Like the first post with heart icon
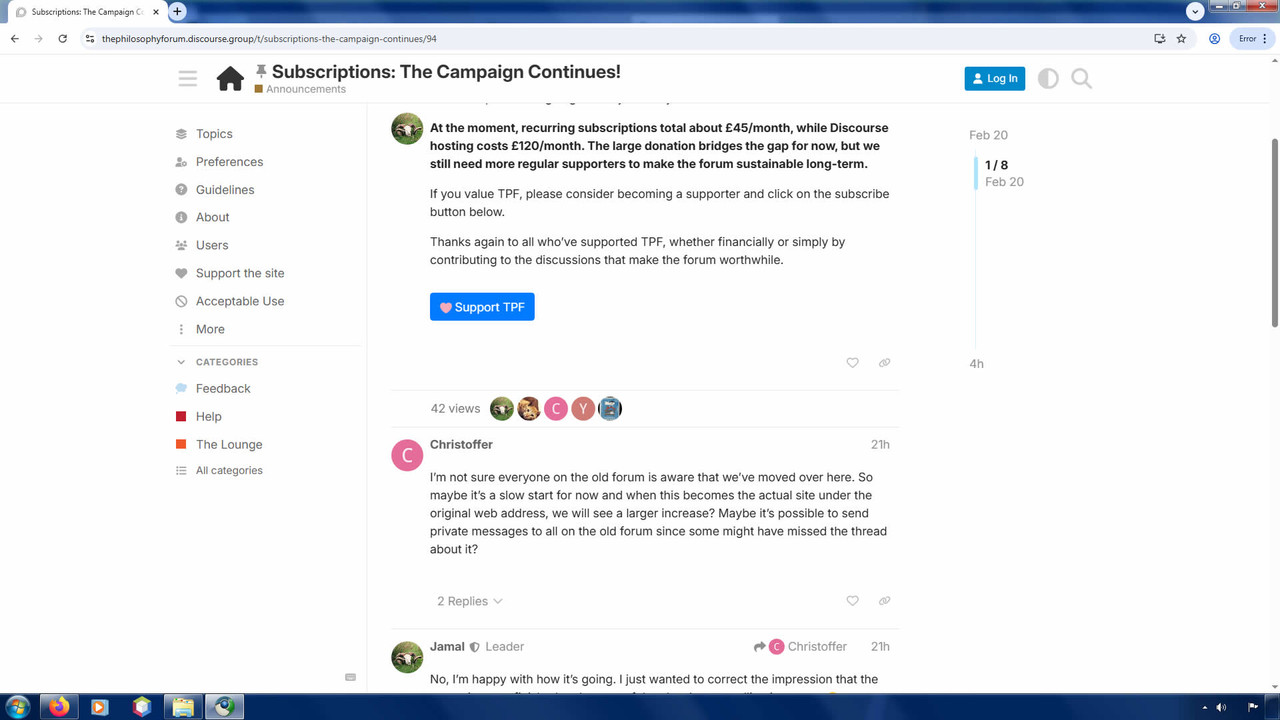 coord(852,363)
